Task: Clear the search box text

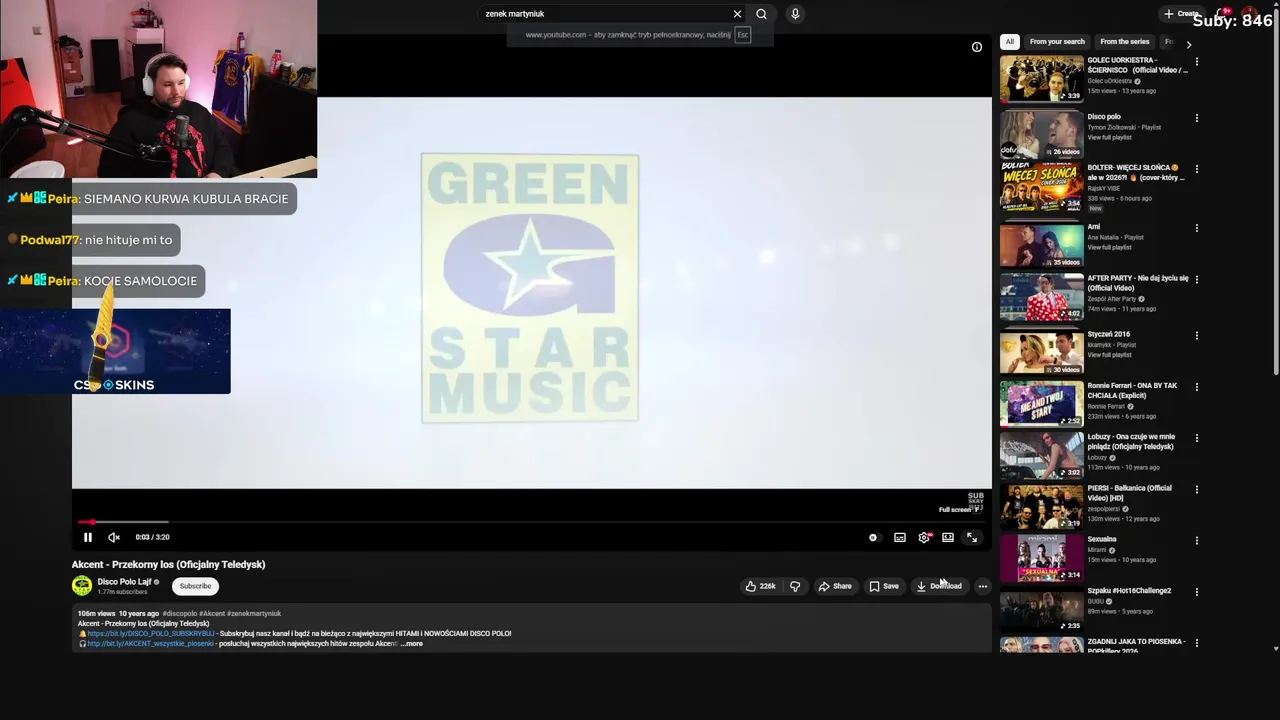Action: click(x=738, y=14)
